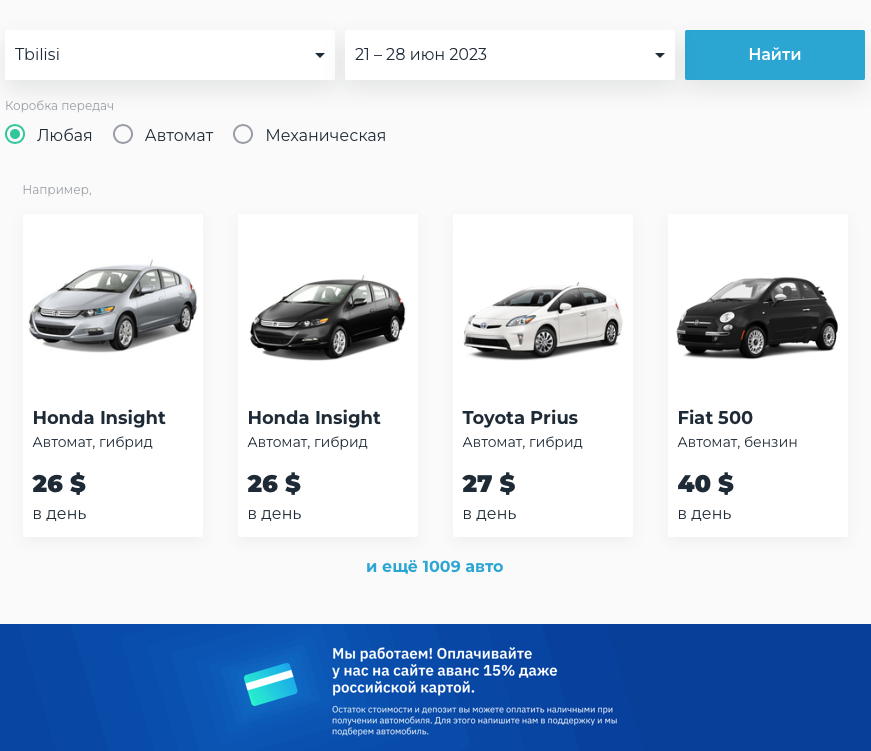Click the Коробка передач label
Viewport: 871px width, 751px height.
59,106
